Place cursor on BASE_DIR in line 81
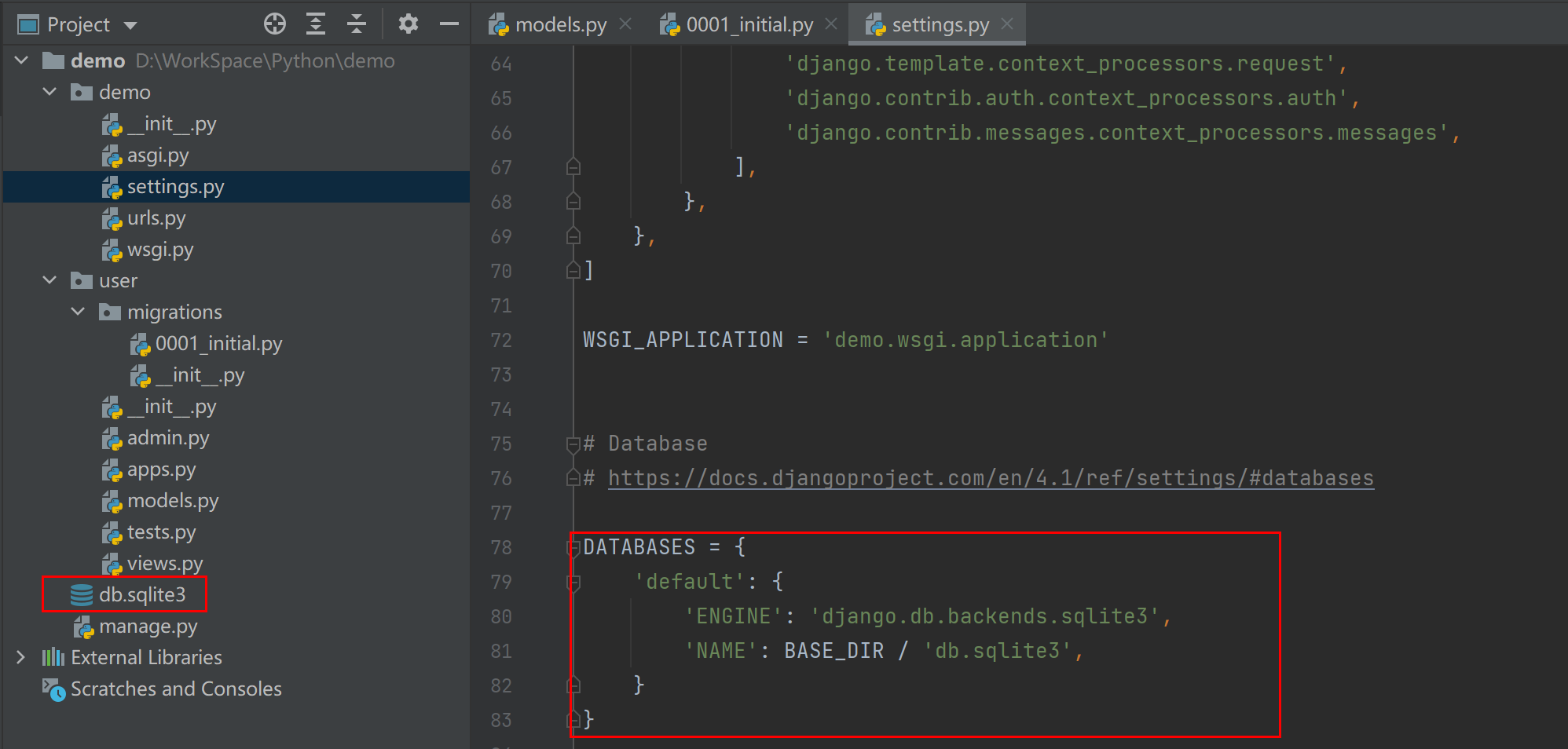The height and width of the screenshot is (749, 1568). pos(833,651)
